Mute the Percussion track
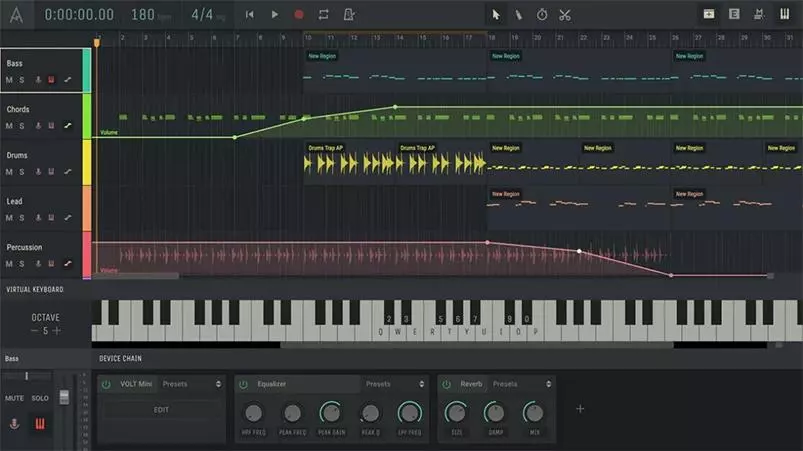This screenshot has width=803, height=451. coord(9,264)
